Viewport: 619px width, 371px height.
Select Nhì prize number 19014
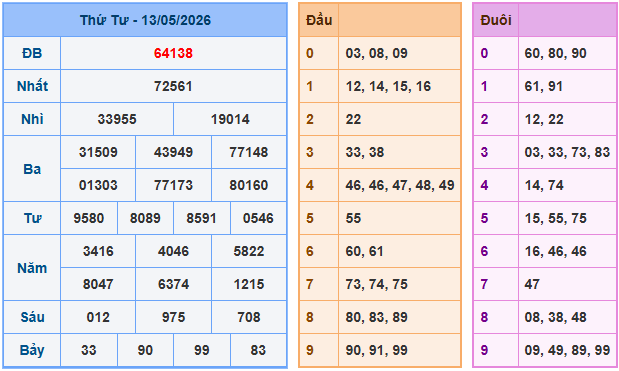tap(230, 119)
